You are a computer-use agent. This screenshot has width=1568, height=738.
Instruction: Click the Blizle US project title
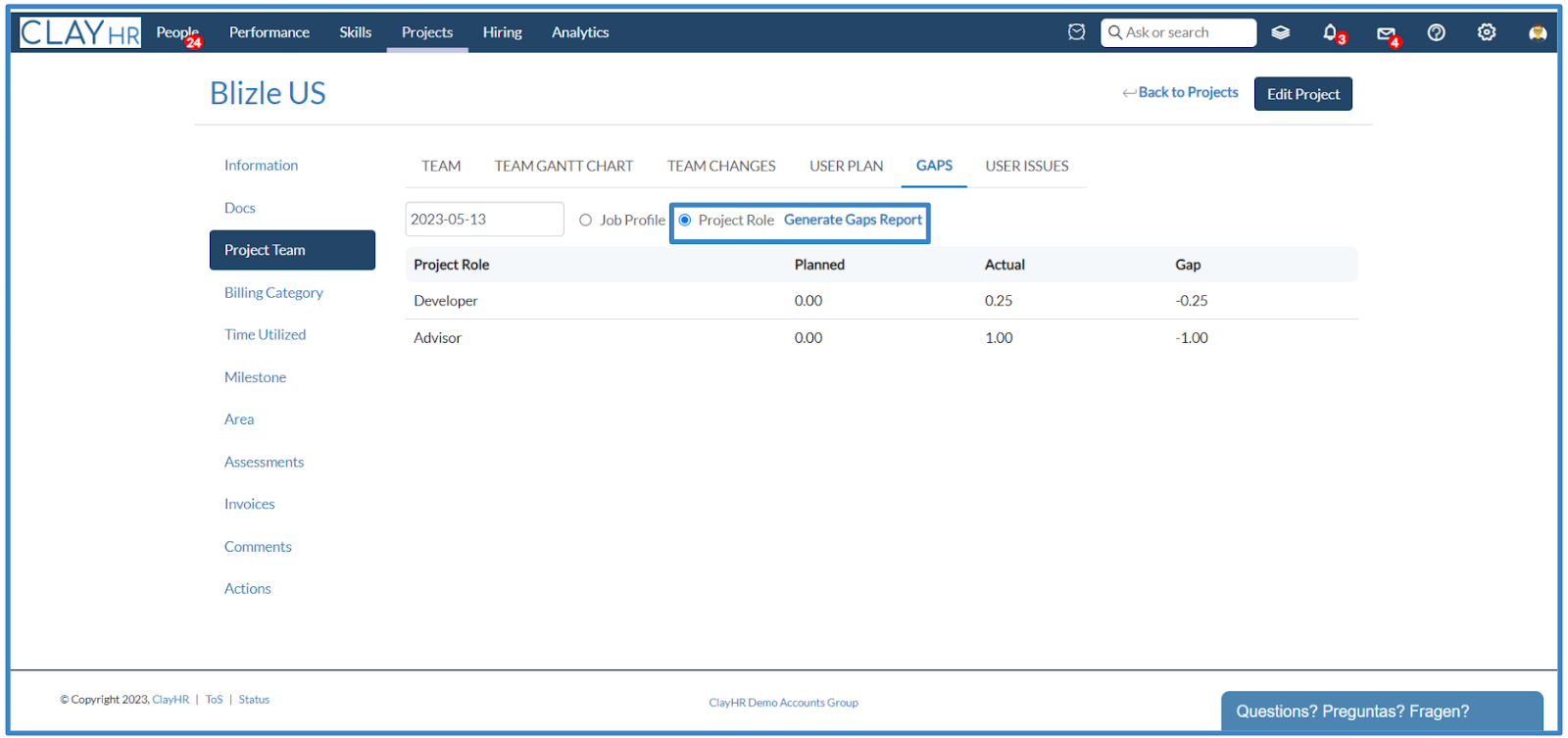pyautogui.click(x=268, y=93)
